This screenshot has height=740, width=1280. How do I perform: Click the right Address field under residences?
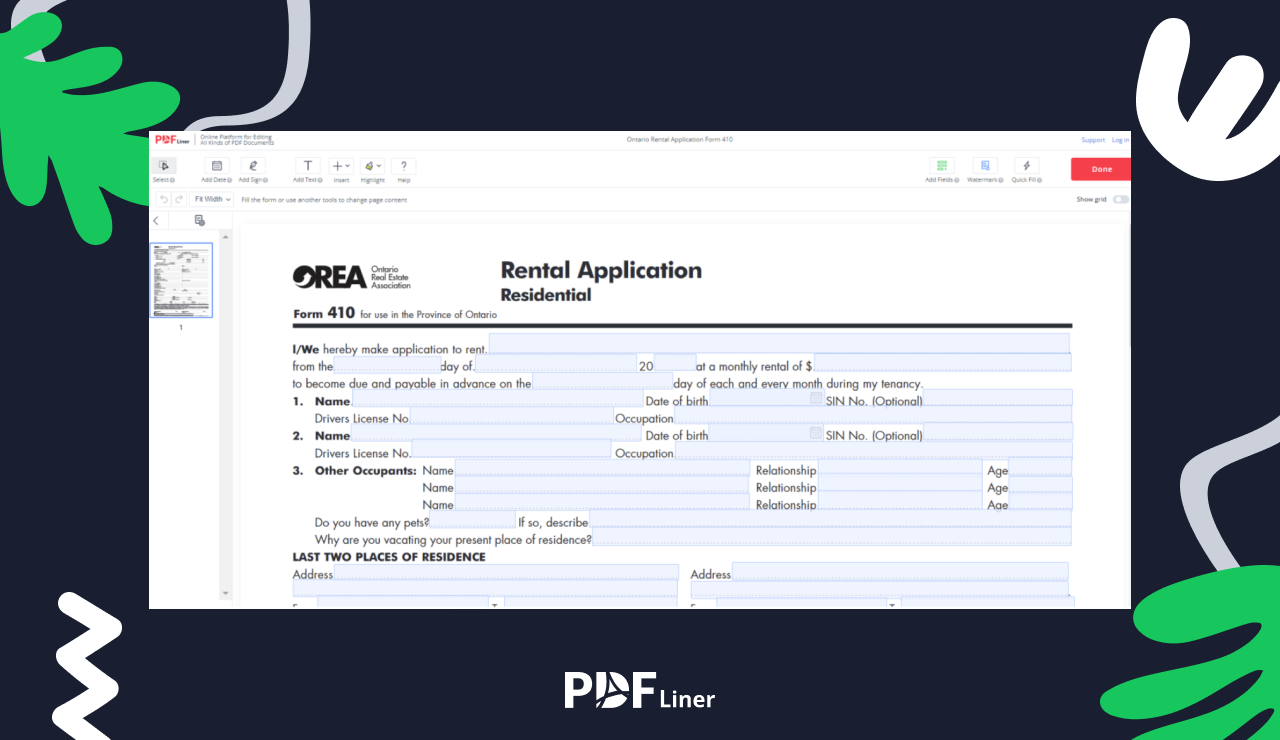pos(900,571)
